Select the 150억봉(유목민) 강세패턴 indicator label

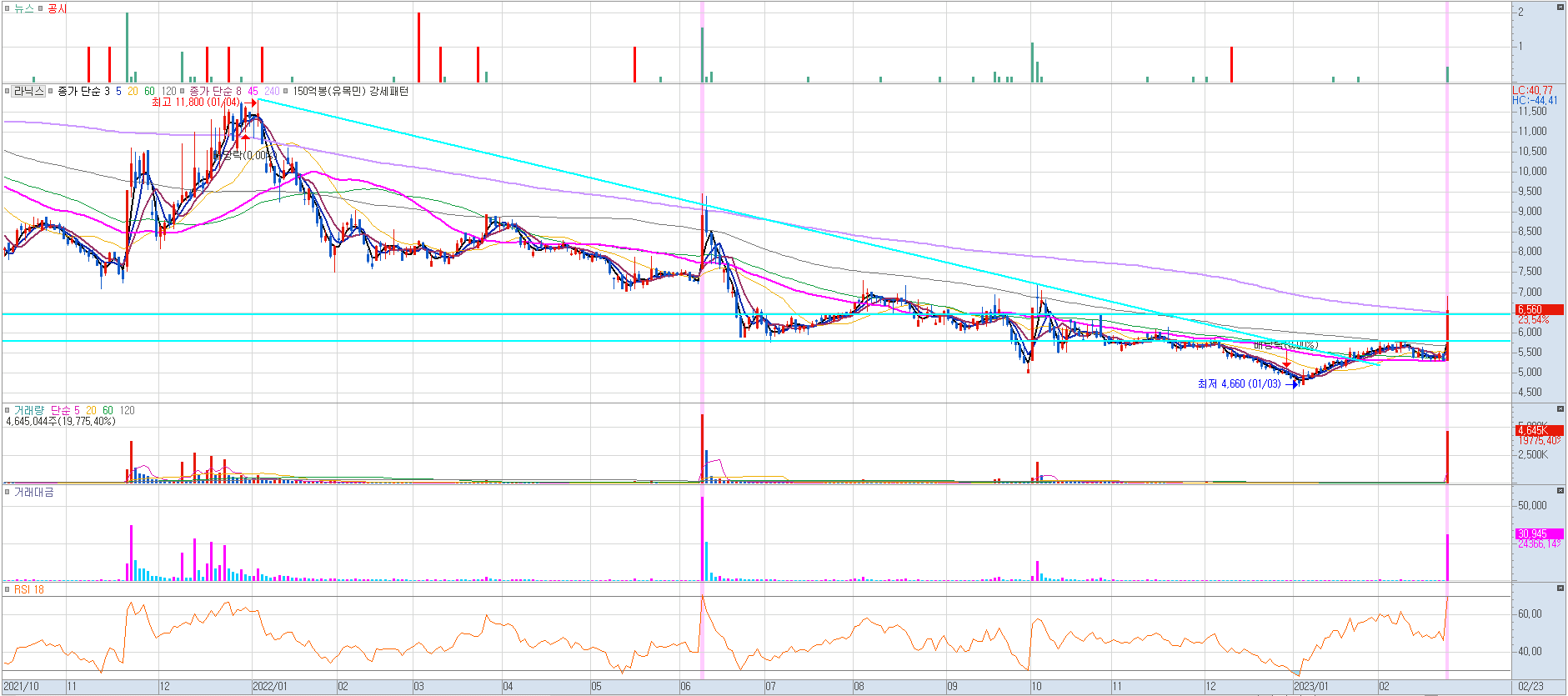(351, 92)
